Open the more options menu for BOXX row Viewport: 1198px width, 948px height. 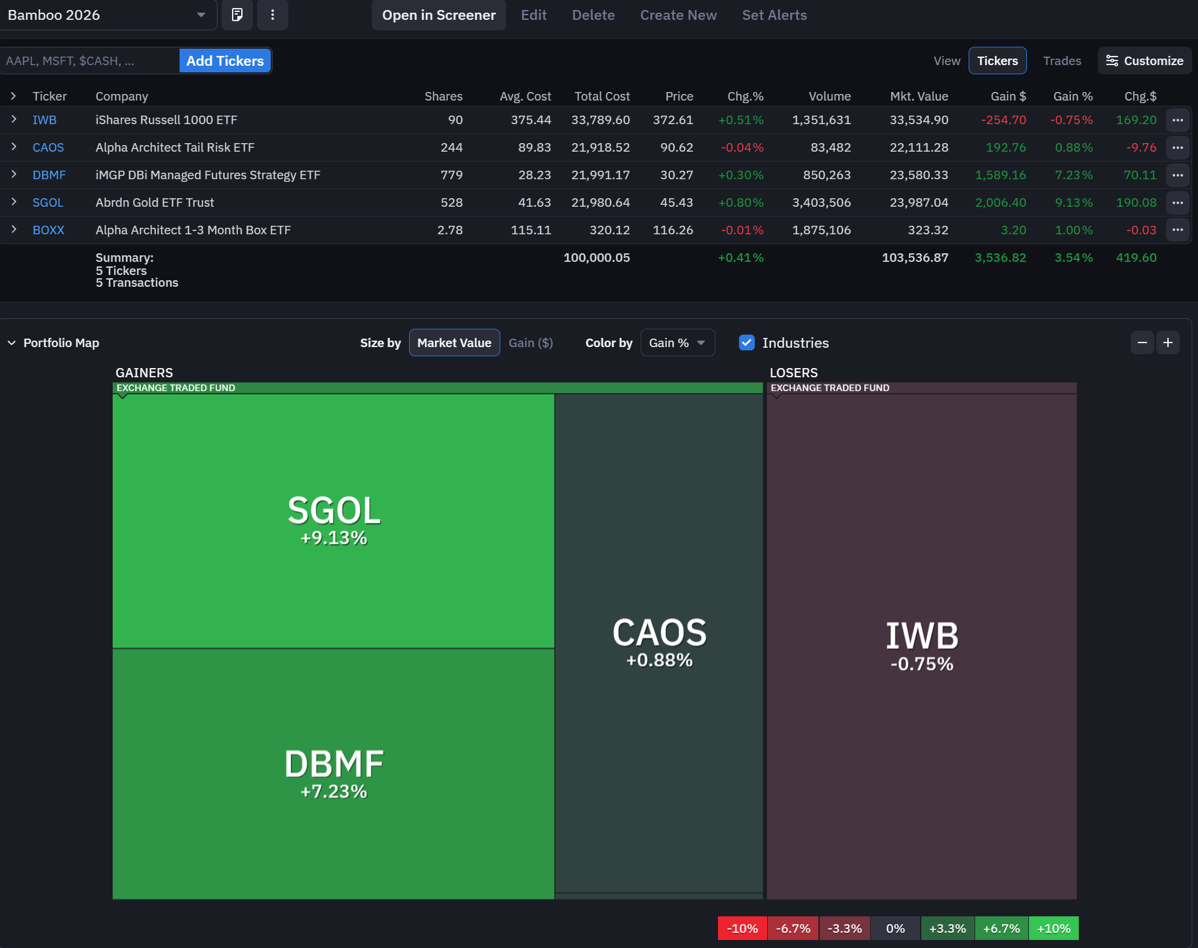click(1177, 230)
